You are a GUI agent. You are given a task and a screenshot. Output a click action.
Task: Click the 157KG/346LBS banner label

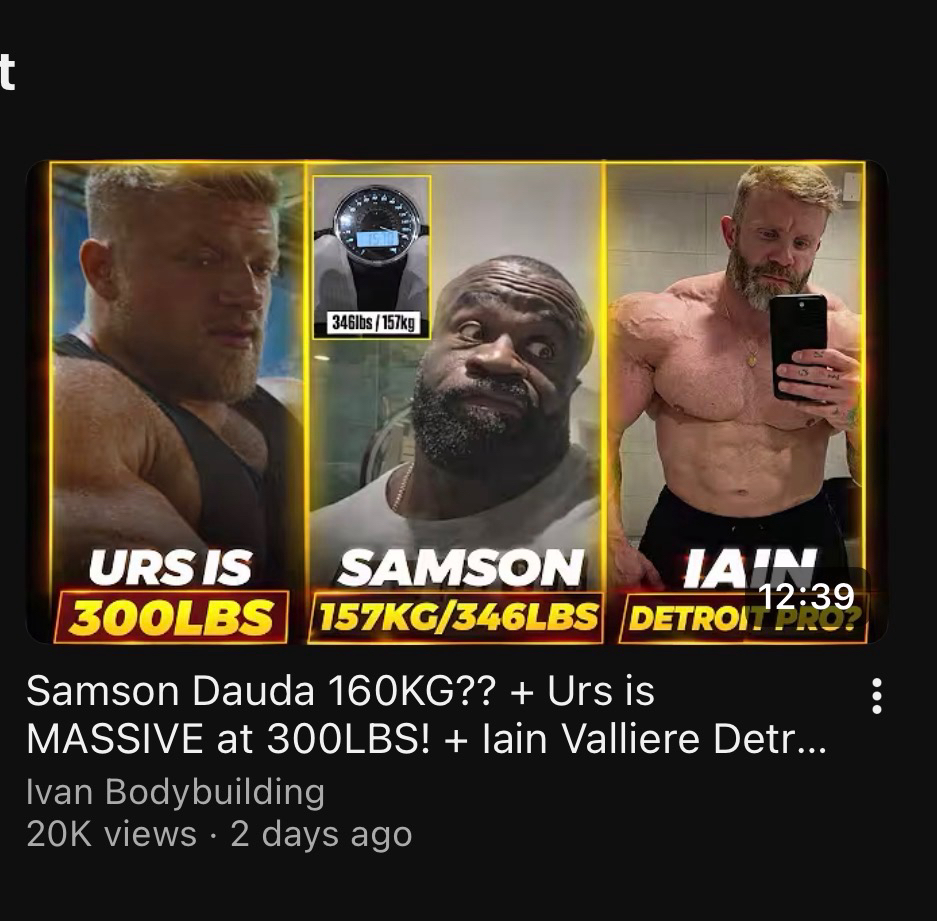click(456, 617)
